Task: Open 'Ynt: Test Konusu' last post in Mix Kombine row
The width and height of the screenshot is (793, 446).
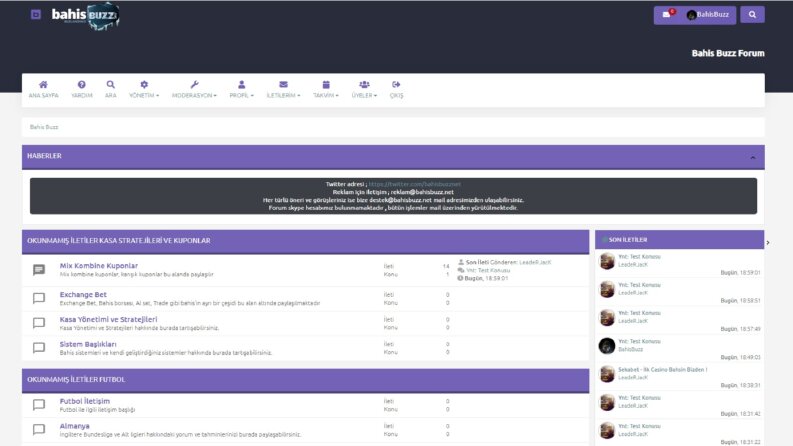Action: (x=488, y=270)
